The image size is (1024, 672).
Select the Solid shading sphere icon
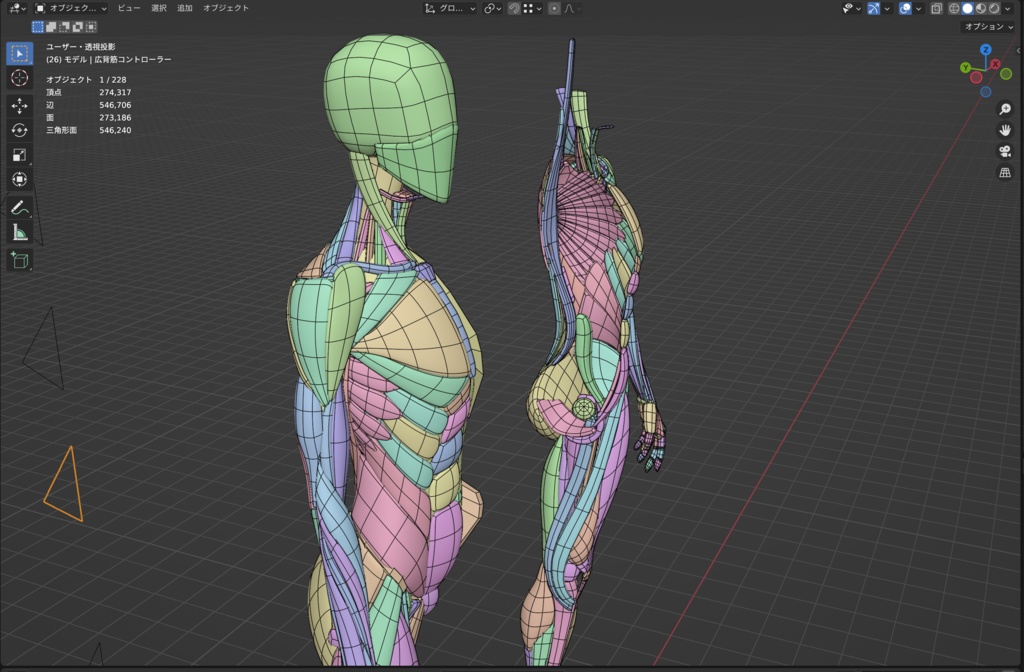click(x=967, y=9)
